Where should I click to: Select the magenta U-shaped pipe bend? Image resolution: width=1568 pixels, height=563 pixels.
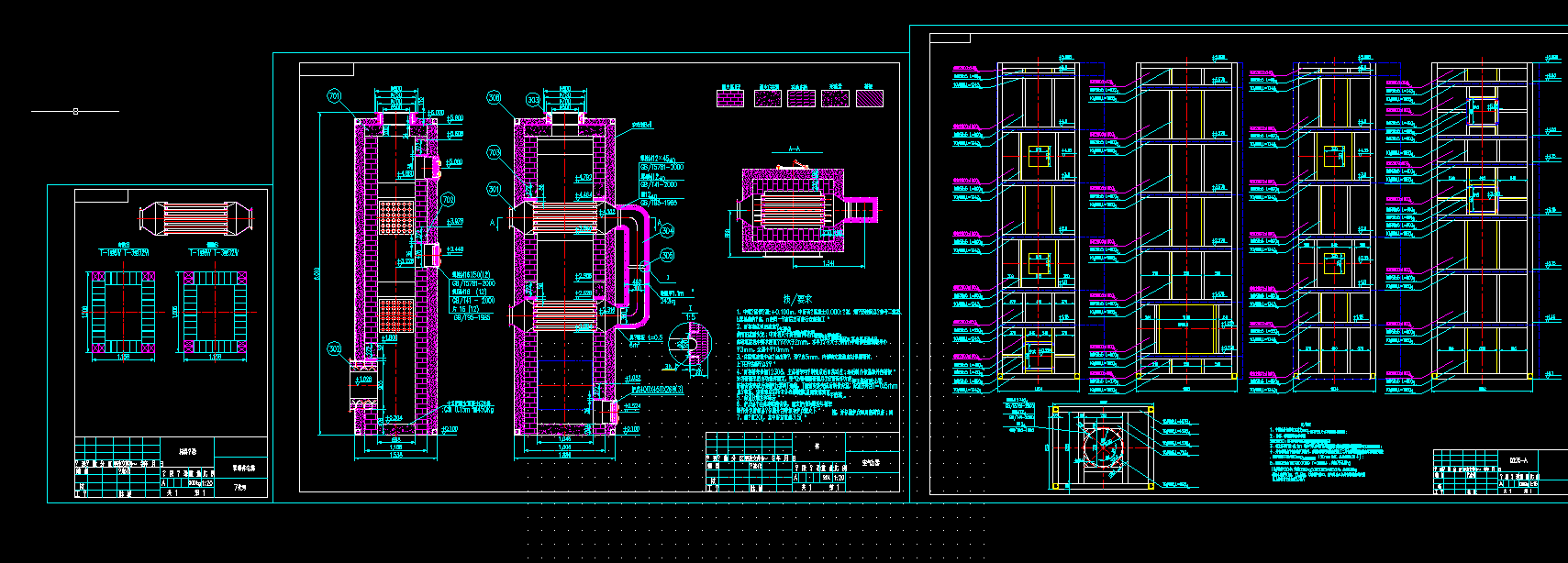tap(635, 266)
